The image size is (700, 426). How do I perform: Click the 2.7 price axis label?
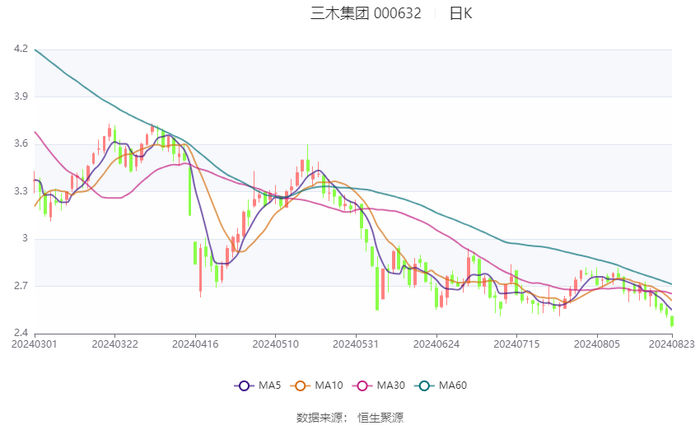[x=21, y=286]
